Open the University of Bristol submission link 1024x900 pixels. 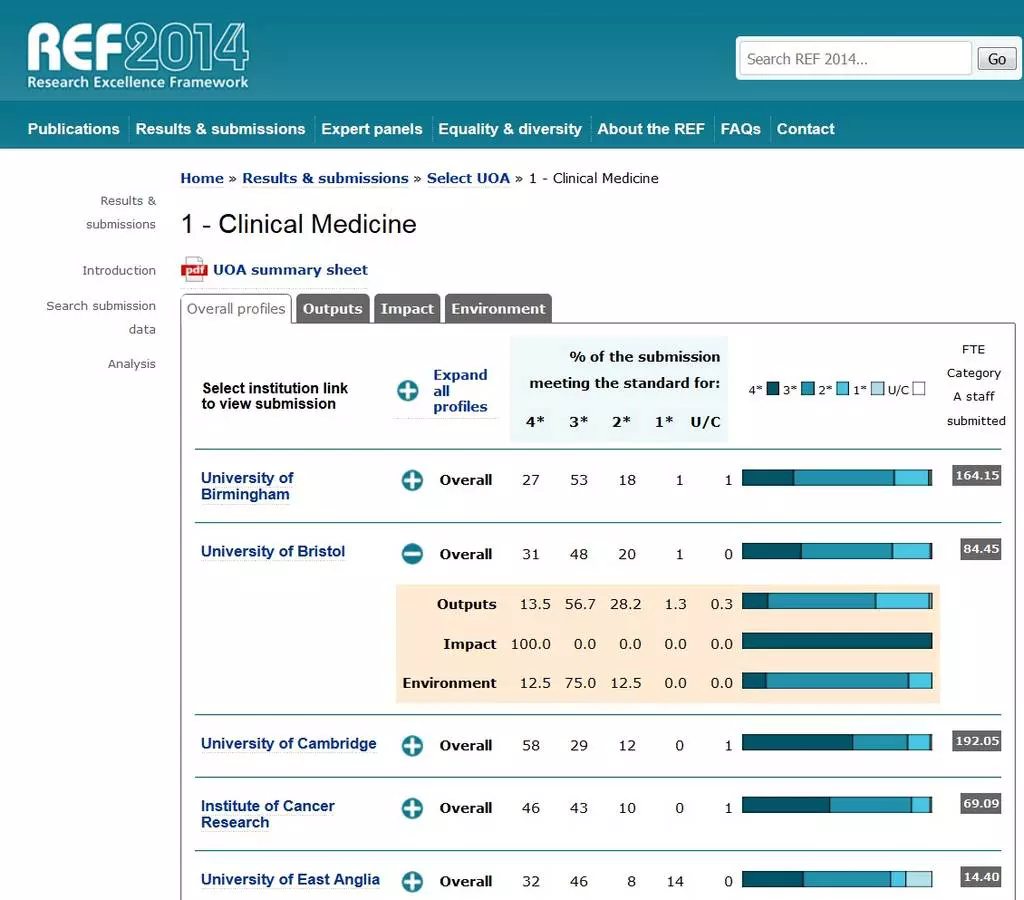tap(273, 552)
